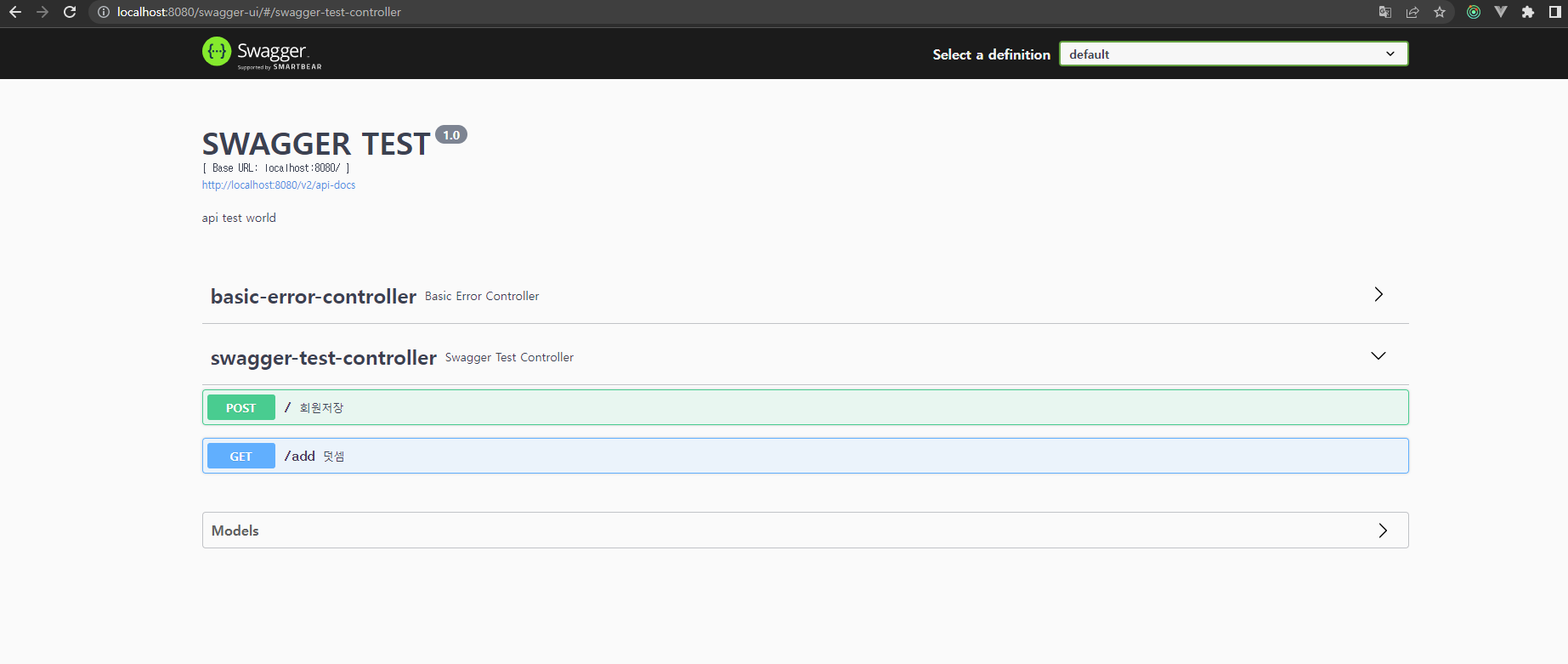Image resolution: width=1568 pixels, height=664 pixels.
Task: Expand the Models section chevron
Action: (1383, 531)
